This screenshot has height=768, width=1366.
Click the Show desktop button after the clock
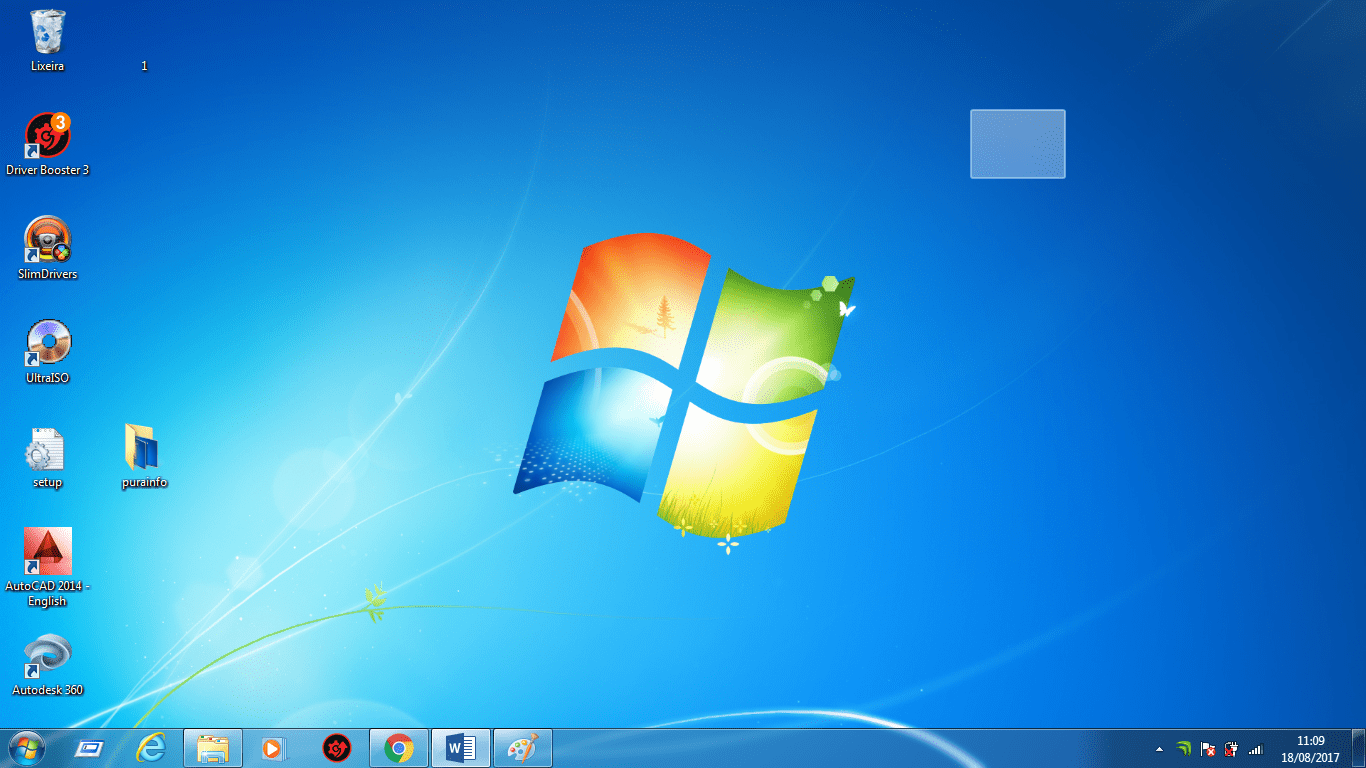coord(1358,749)
